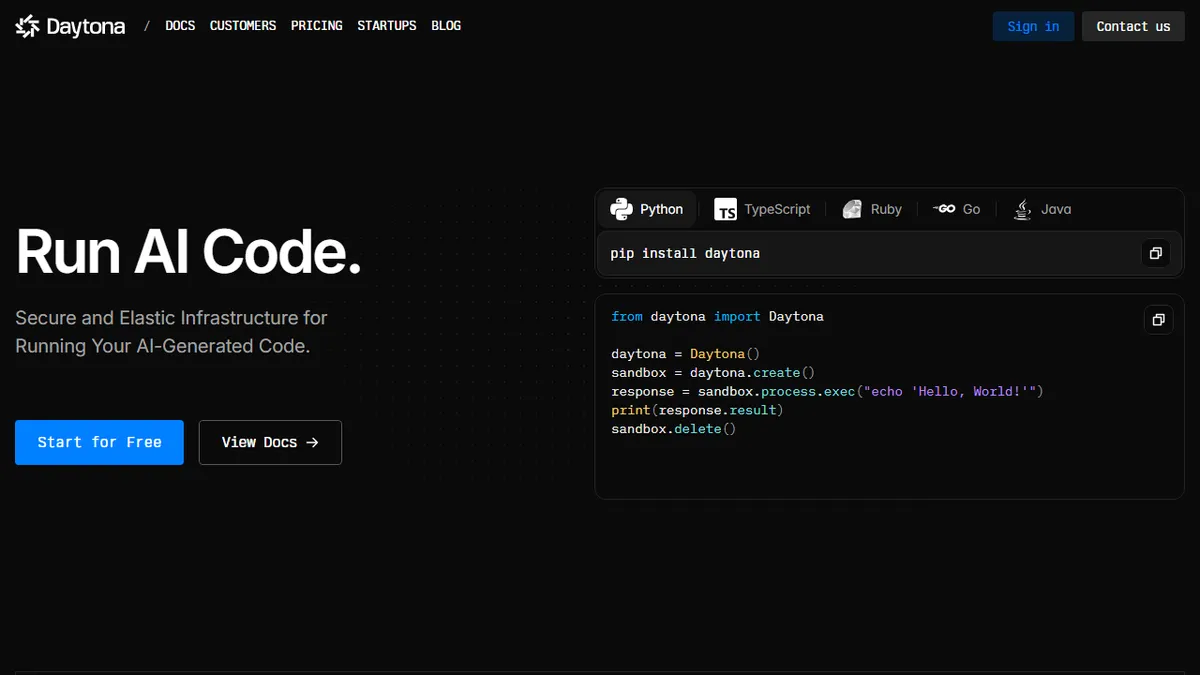Click the sandbox.process.exec echo code line

(x=827, y=391)
